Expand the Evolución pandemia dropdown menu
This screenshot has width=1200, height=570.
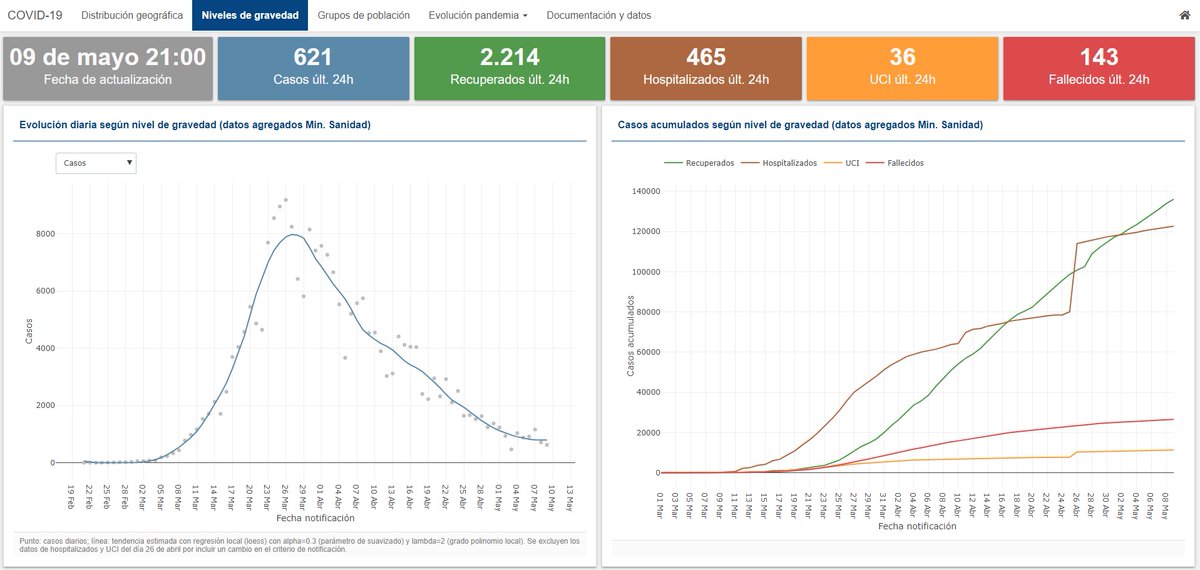click(478, 16)
